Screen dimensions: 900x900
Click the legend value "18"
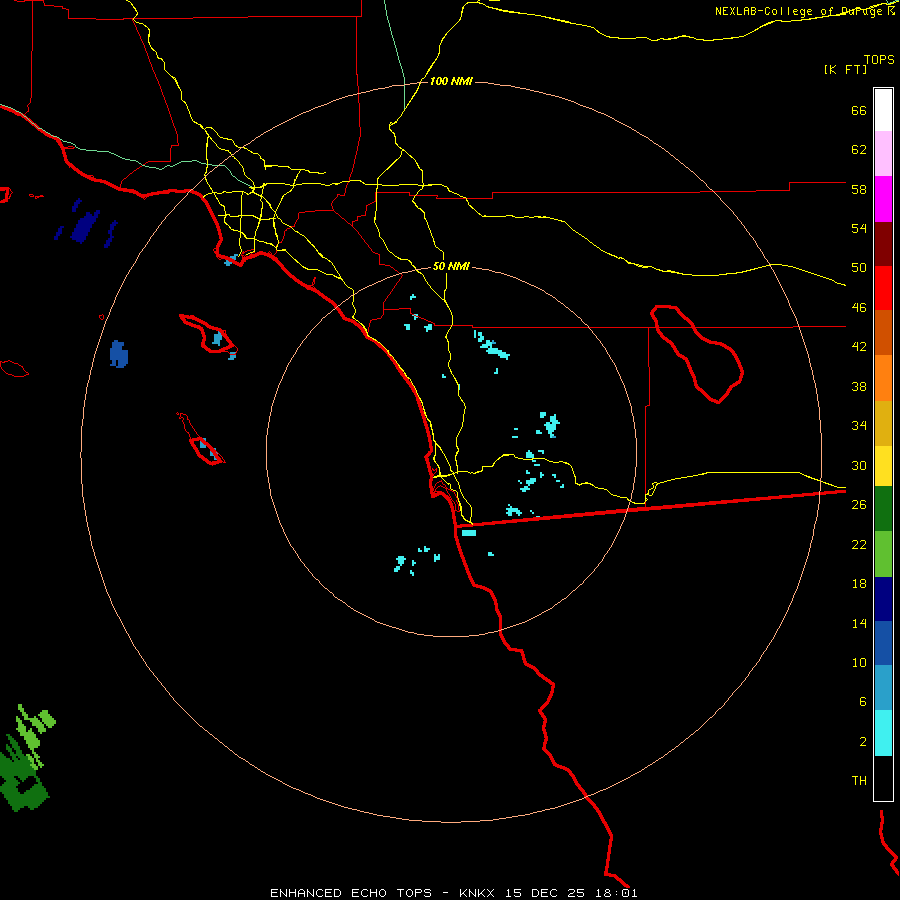(859, 584)
